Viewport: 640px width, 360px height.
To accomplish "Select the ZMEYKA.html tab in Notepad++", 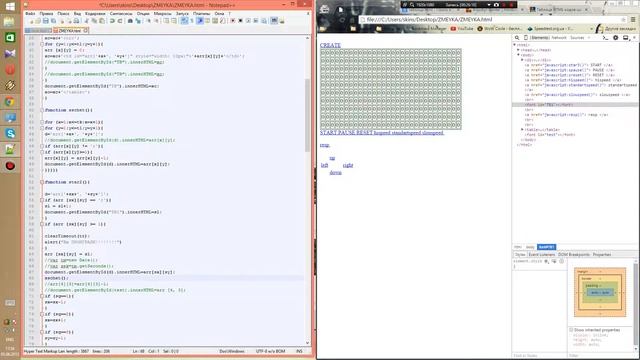I will pyautogui.click(x=70, y=31).
